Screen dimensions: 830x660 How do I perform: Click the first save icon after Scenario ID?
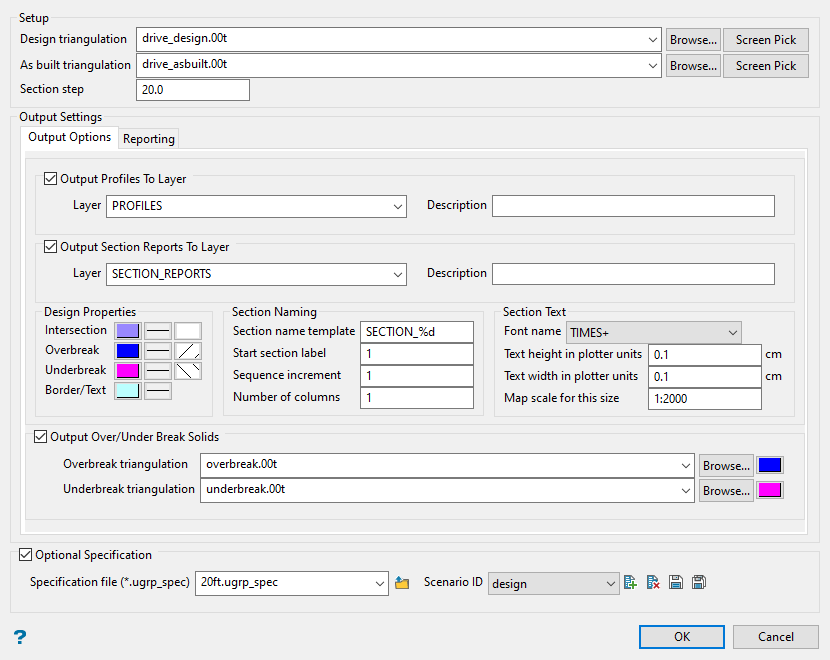pyautogui.click(x=676, y=583)
